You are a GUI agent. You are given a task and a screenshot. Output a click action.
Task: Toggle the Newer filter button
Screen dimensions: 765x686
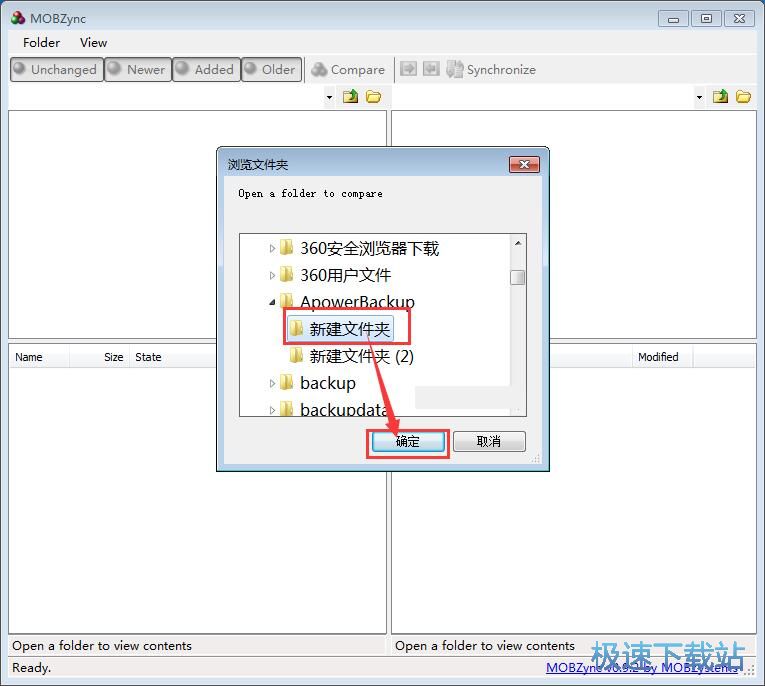(x=138, y=69)
